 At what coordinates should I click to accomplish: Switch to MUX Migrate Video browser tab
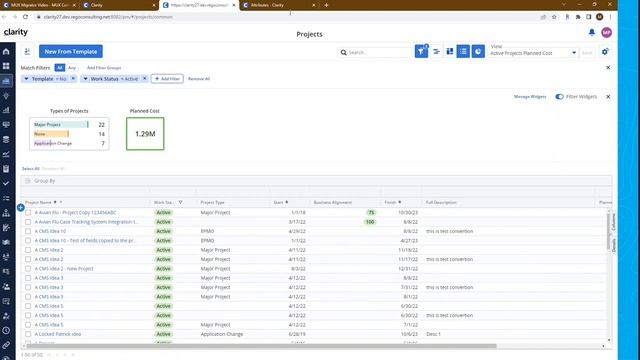39,5
